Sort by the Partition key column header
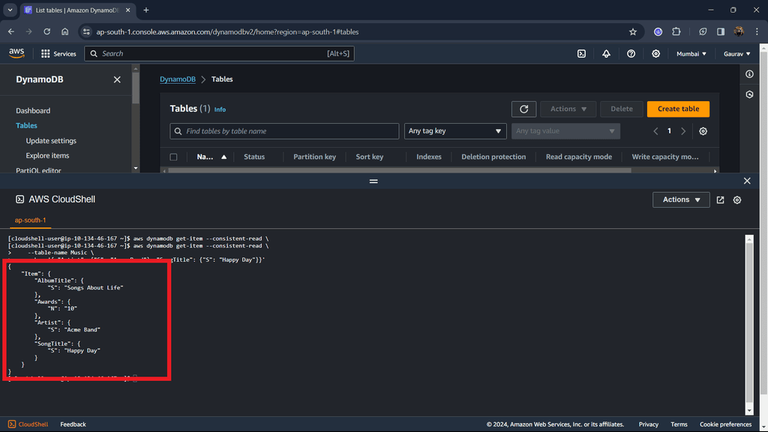 [x=314, y=157]
